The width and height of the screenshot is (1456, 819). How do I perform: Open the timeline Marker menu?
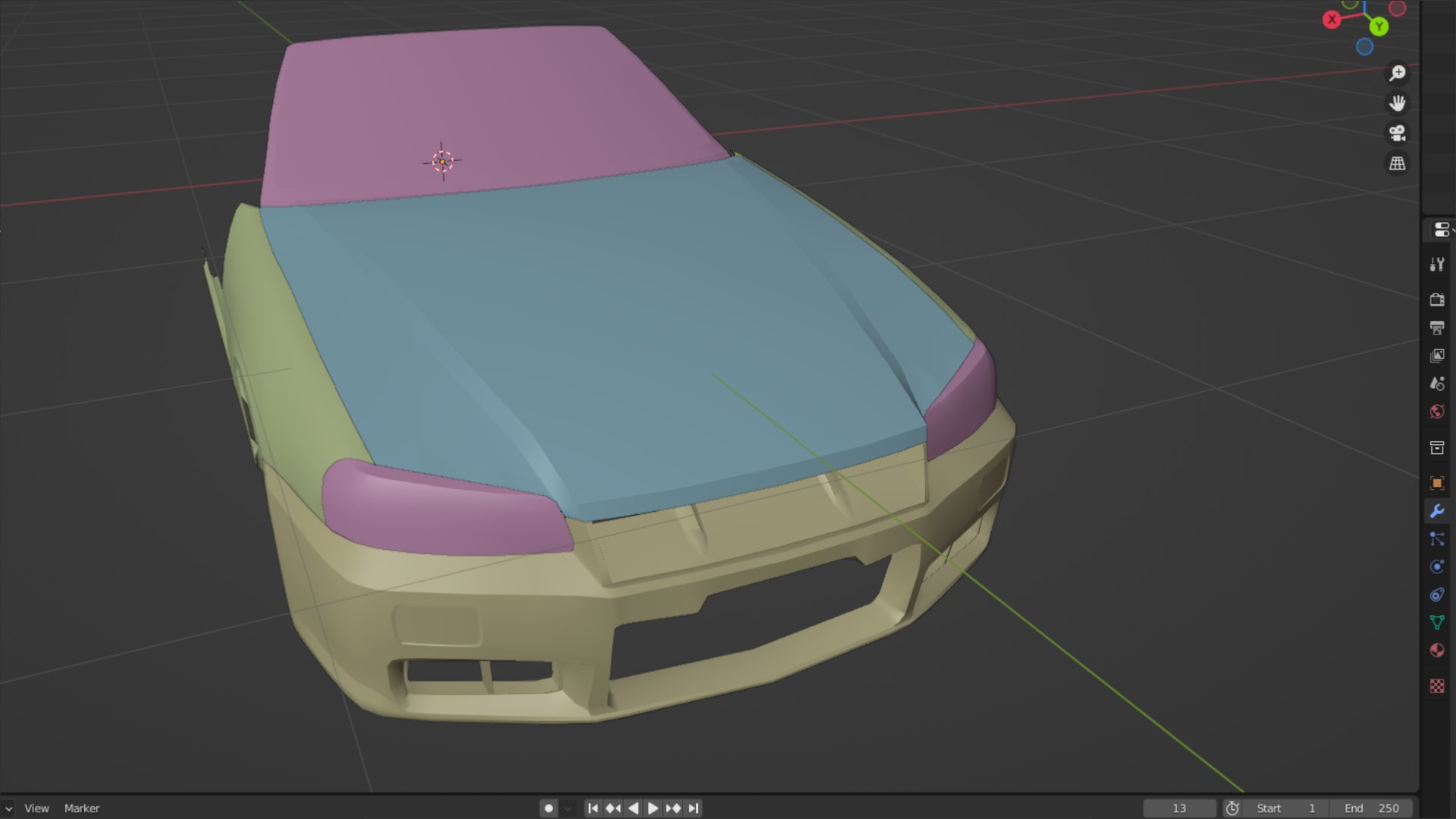pyautogui.click(x=82, y=808)
